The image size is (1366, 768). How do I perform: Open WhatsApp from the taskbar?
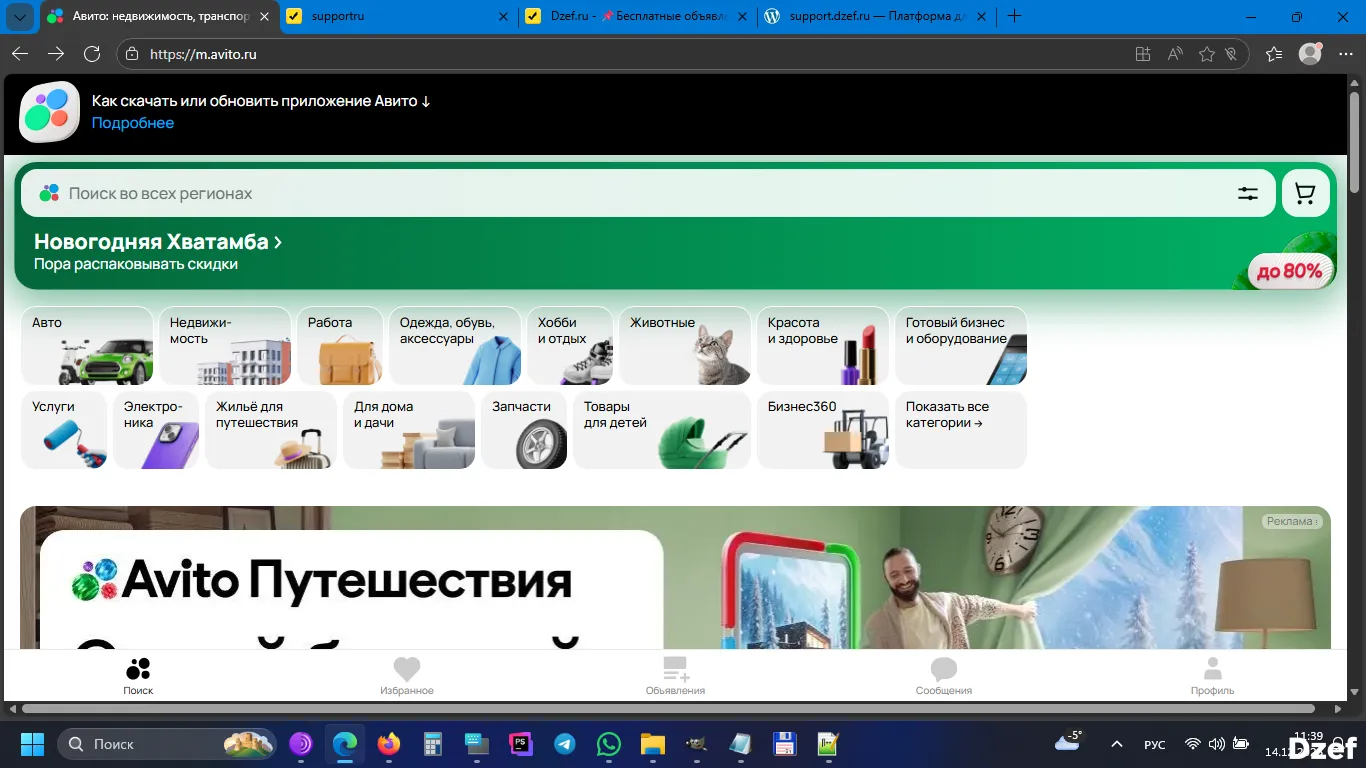coord(608,744)
